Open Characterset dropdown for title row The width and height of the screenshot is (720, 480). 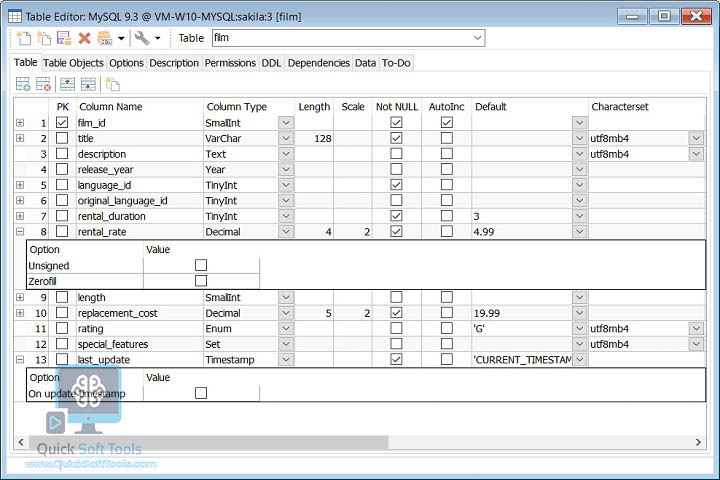pos(696,138)
